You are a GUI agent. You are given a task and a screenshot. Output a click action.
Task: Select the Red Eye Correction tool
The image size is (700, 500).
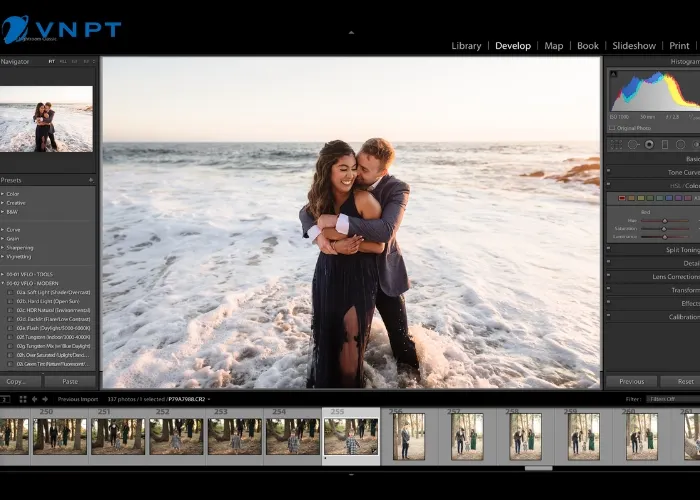tap(649, 145)
